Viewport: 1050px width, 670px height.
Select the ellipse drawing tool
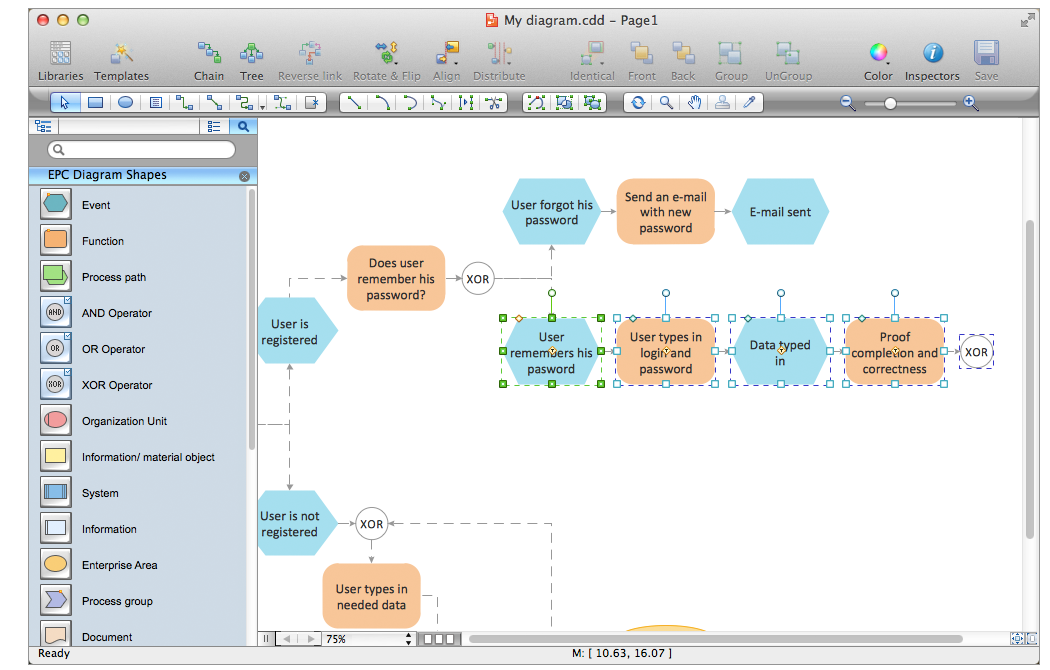click(x=125, y=102)
